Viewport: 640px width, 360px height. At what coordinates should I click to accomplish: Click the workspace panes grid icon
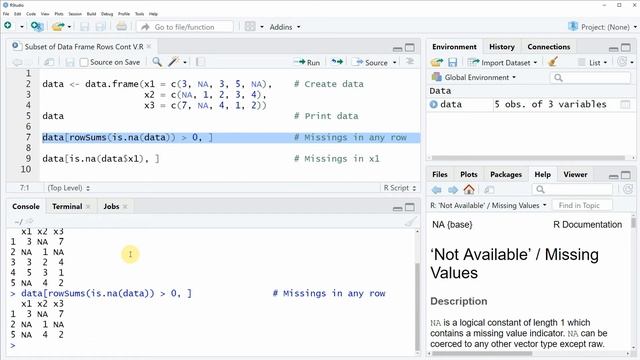(x=250, y=27)
